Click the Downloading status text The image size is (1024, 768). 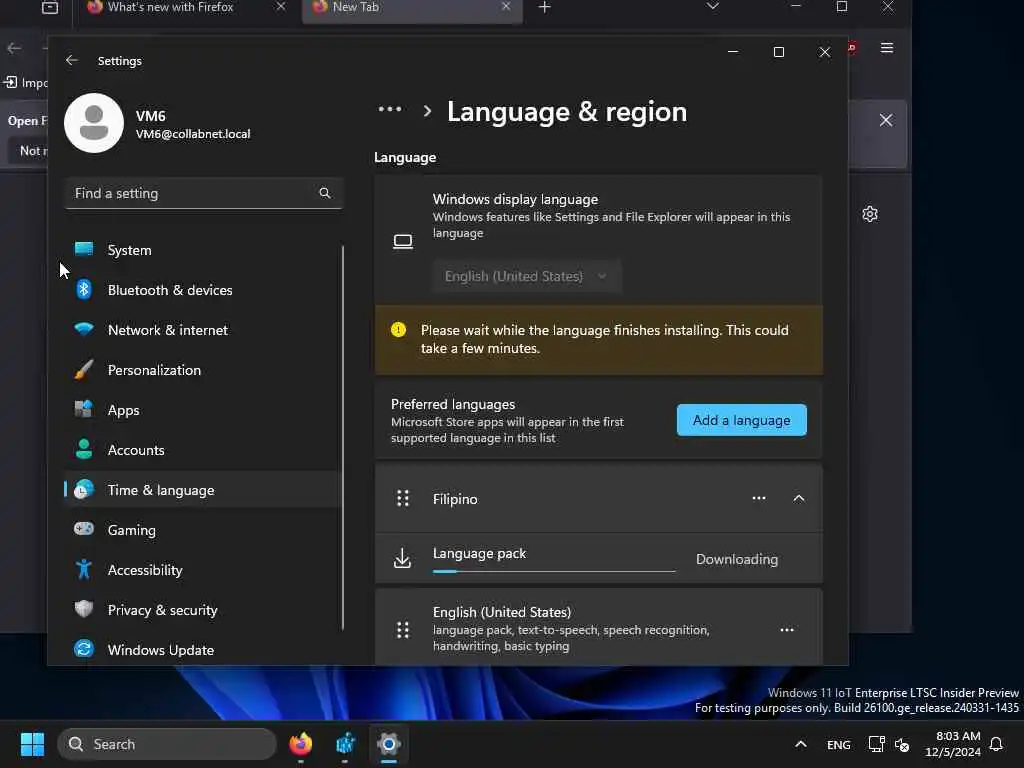(737, 559)
